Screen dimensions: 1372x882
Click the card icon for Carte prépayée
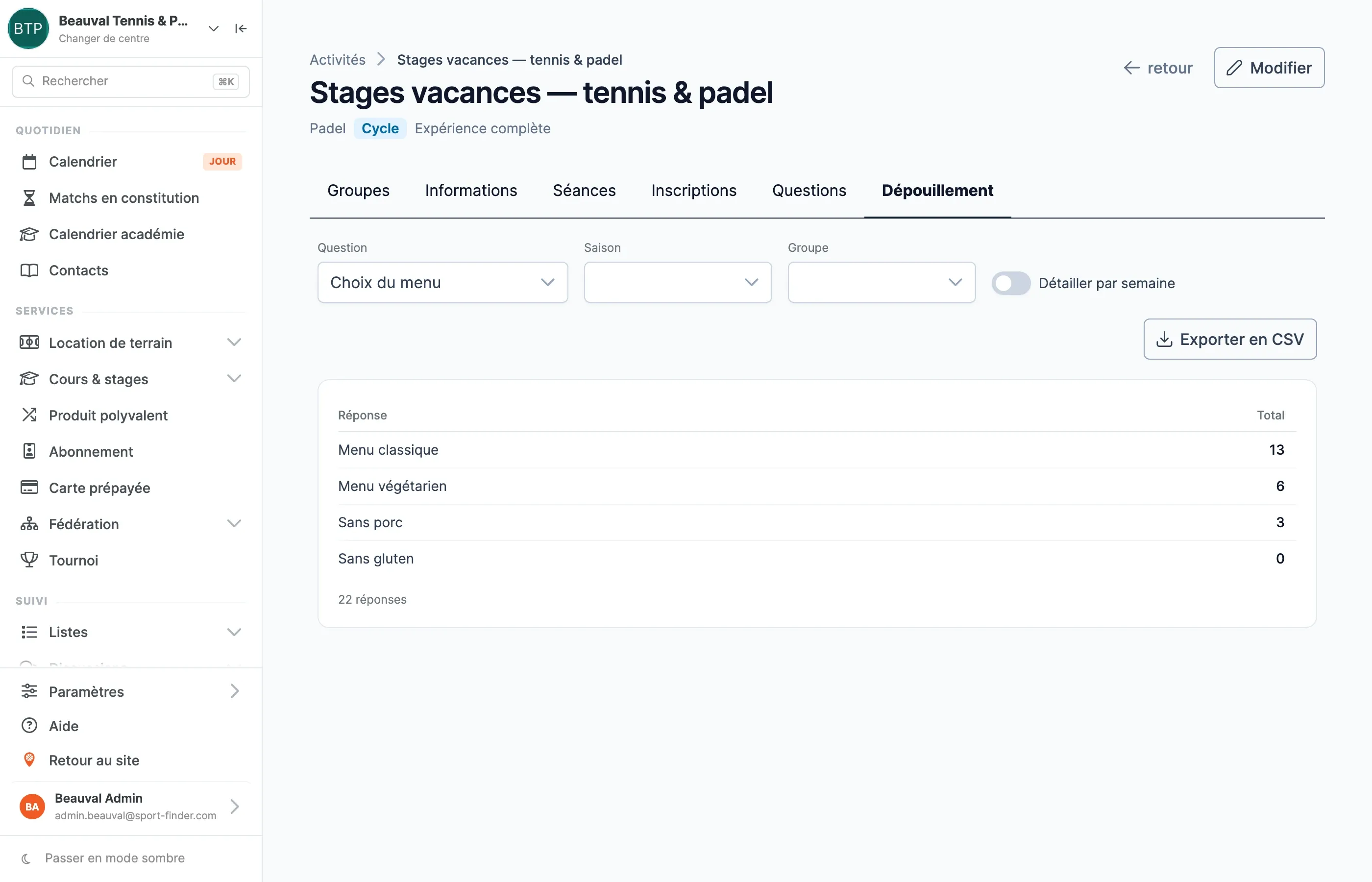(x=29, y=488)
